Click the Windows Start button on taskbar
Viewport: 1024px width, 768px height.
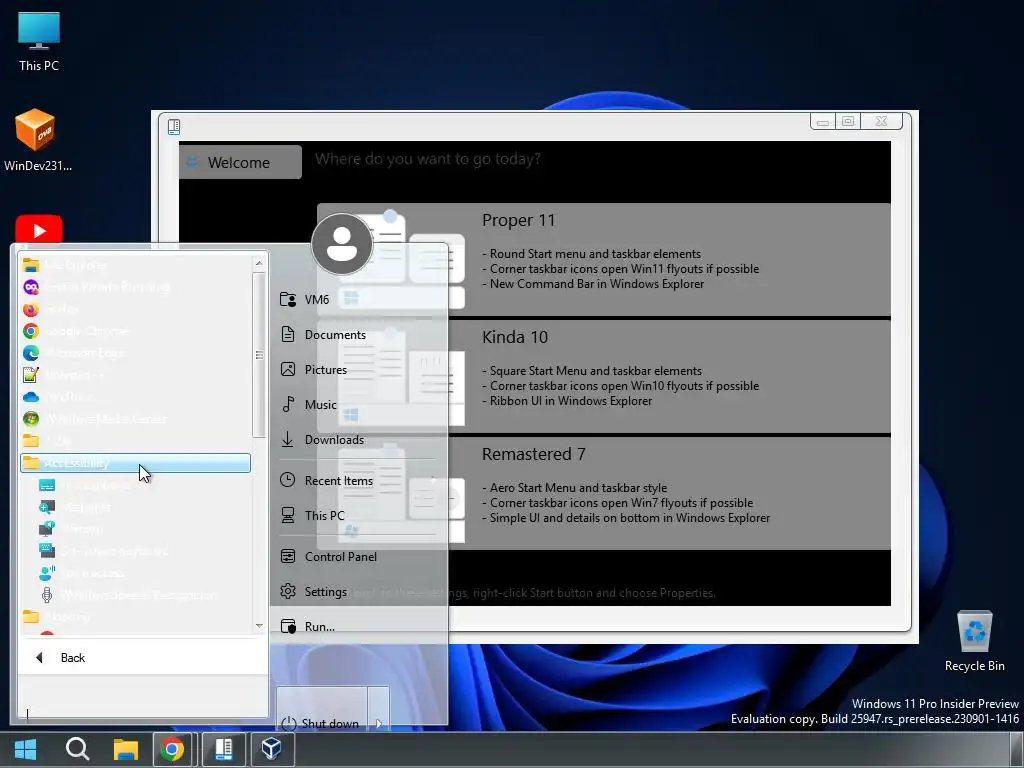(x=25, y=749)
